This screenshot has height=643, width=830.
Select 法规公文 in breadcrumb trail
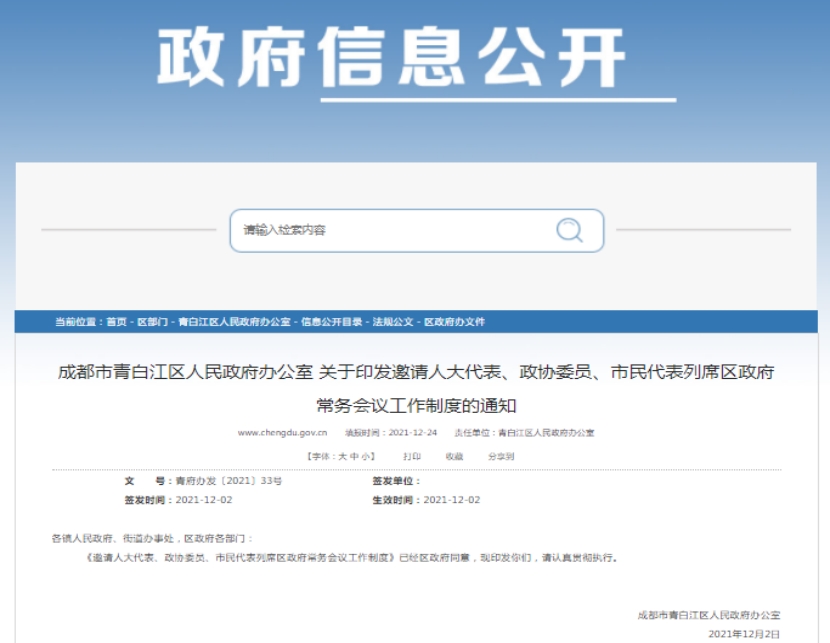393,322
